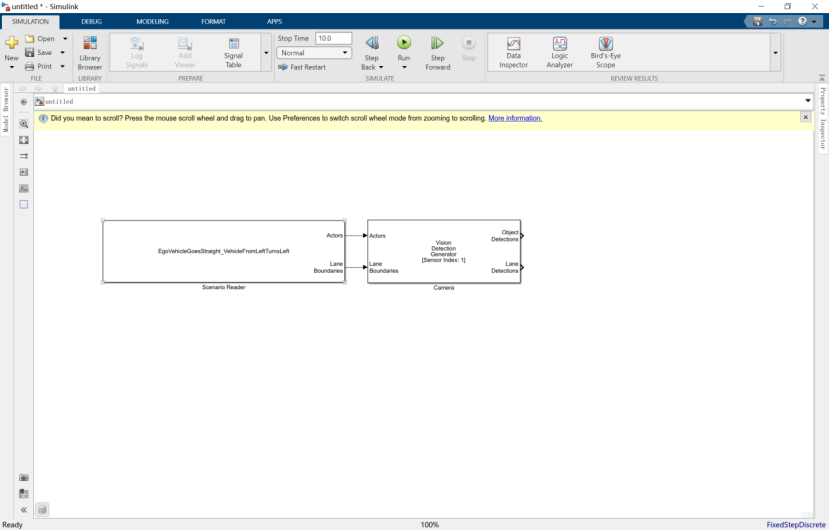
Task: Toggle Fast Restart
Action: (x=302, y=67)
